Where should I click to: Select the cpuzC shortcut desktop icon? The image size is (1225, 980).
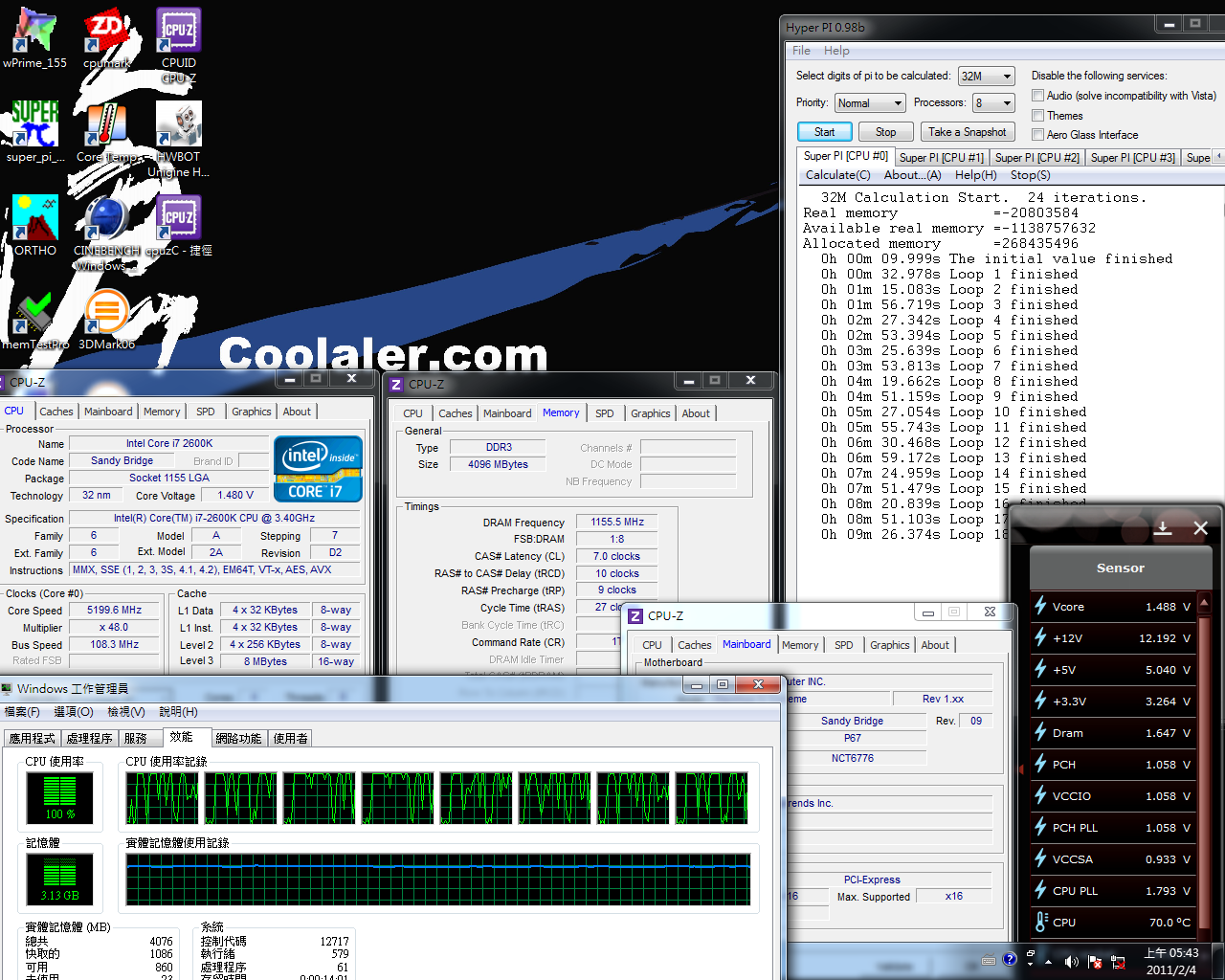[x=178, y=225]
